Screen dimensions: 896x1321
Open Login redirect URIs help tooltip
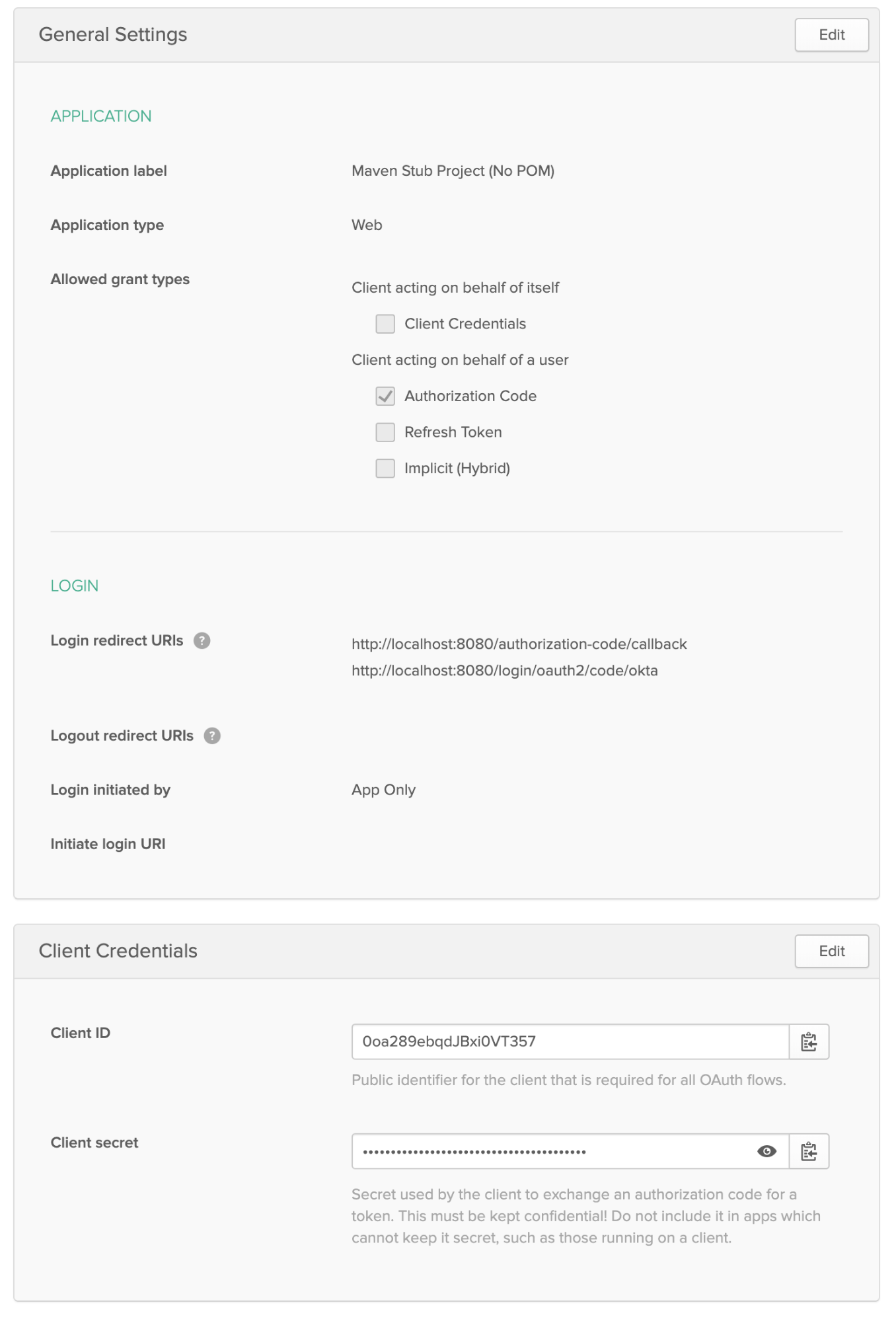pos(202,640)
